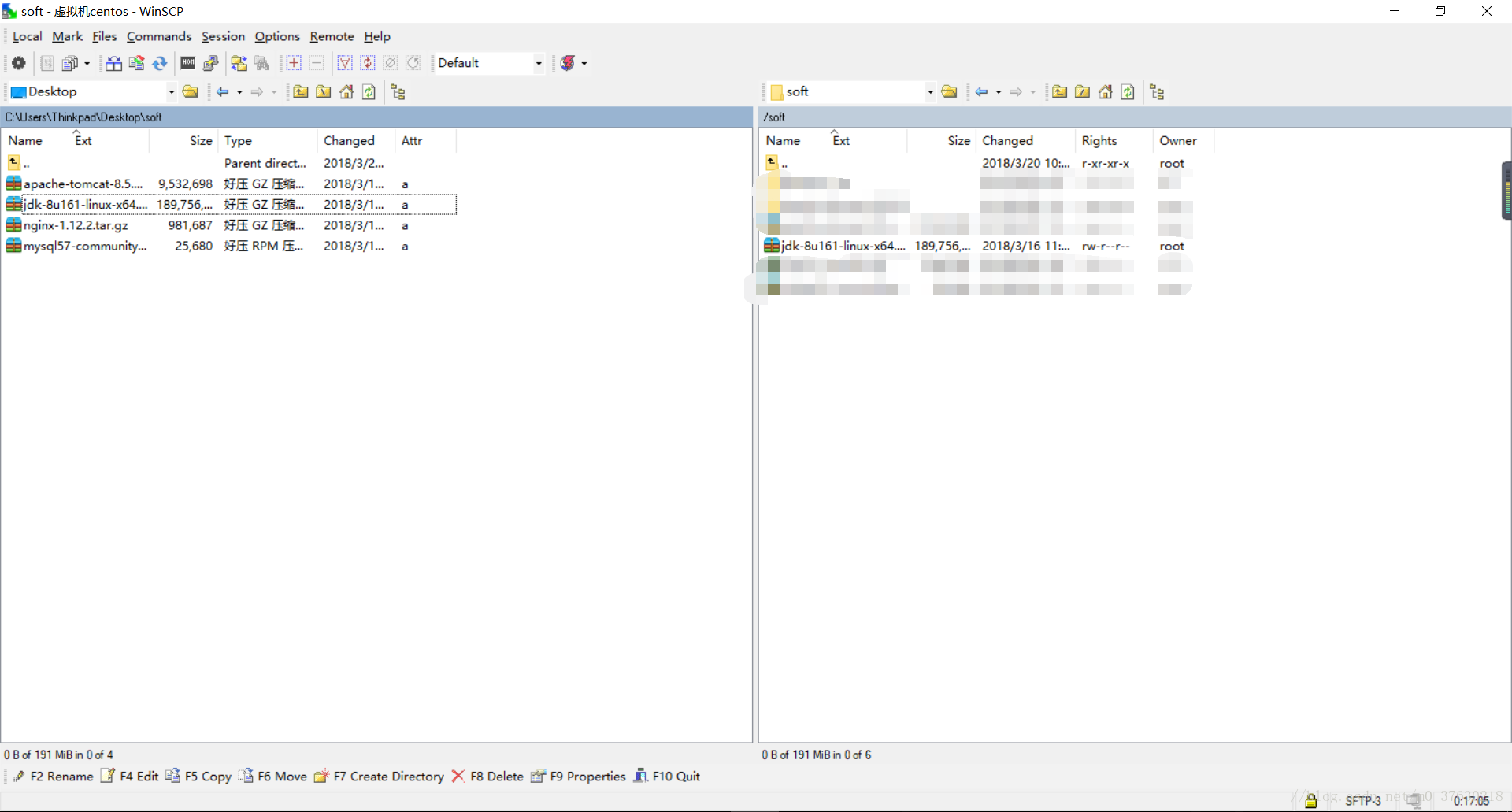Viewport: 1512px width, 812px height.
Task: Open the Local menu
Action: tap(27, 36)
